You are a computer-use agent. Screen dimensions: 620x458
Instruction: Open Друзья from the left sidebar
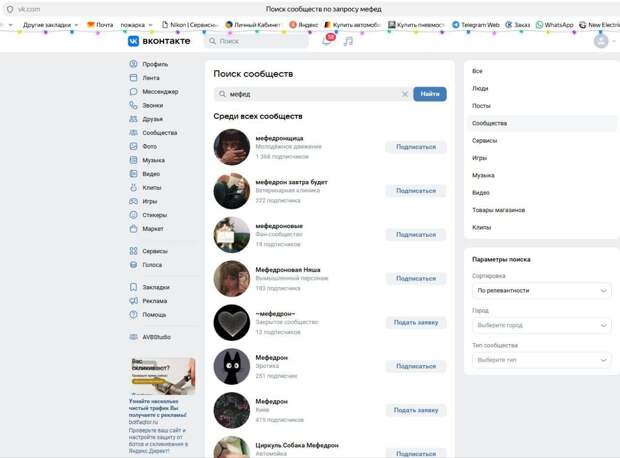152,119
